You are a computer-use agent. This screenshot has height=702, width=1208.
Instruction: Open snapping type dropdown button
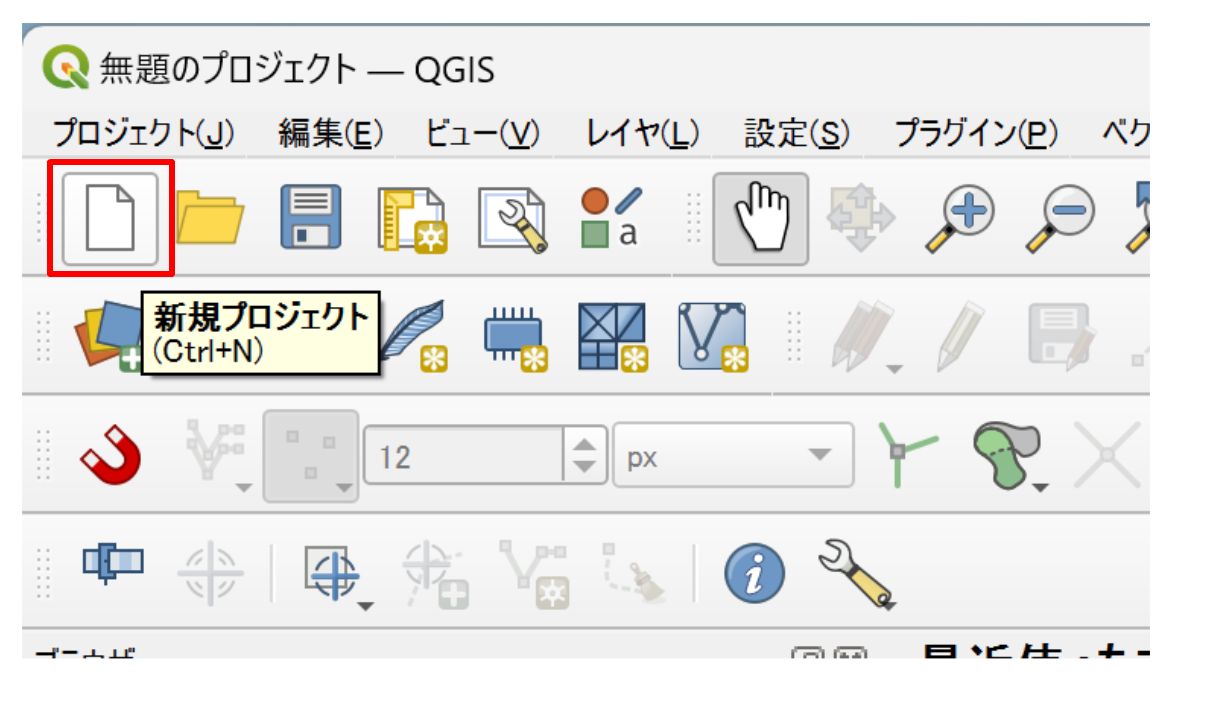pyautogui.click(x=310, y=456)
